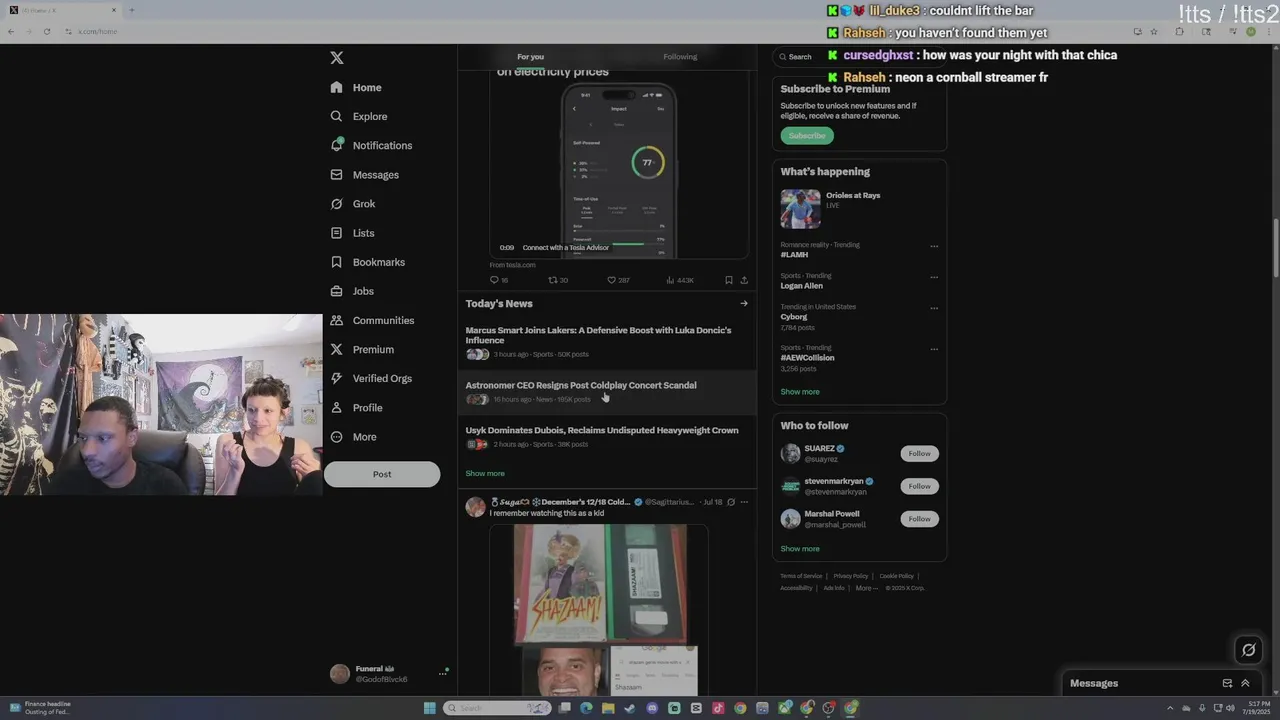
Task: Click Show more under Today's News
Action: tap(485, 473)
